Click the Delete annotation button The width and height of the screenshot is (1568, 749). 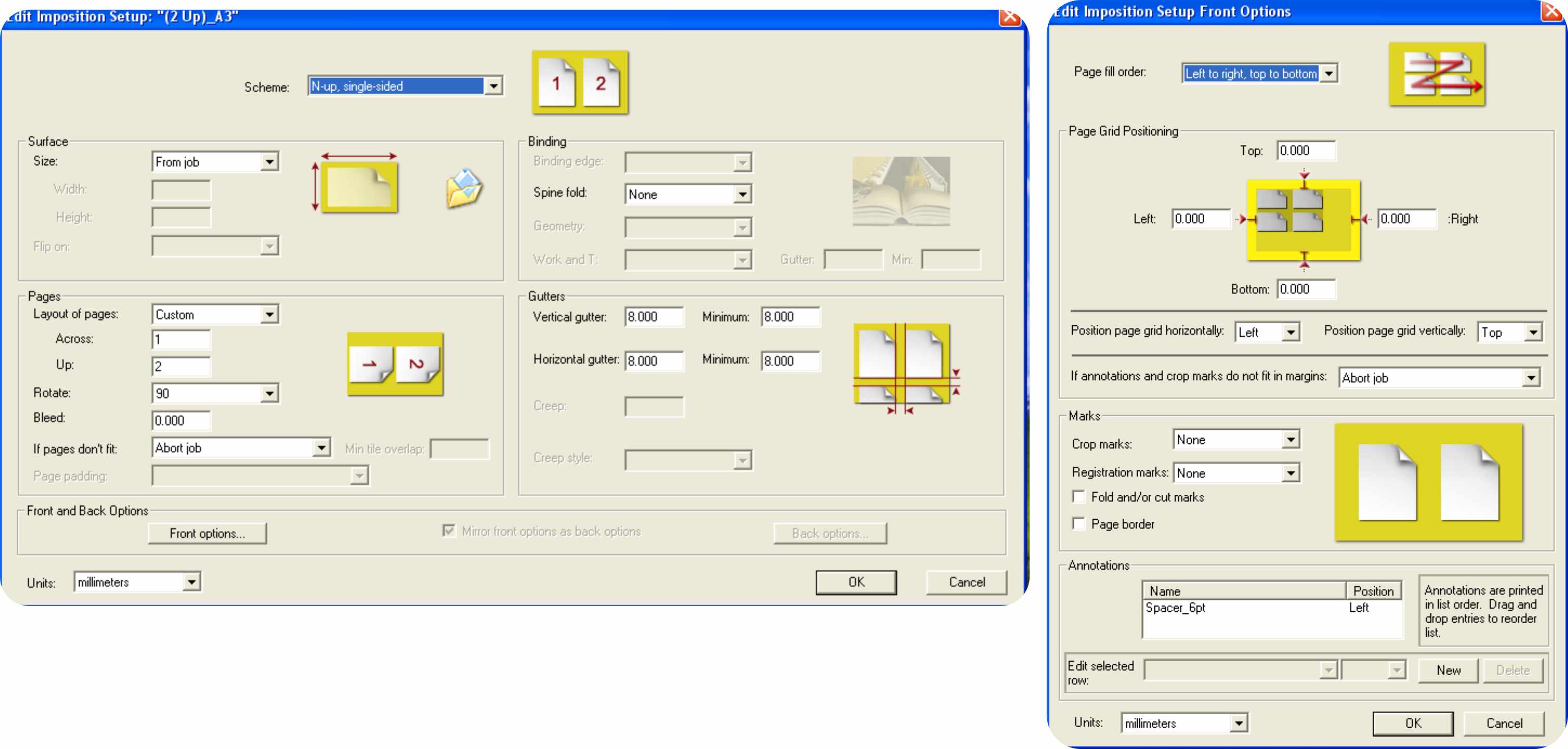pyautogui.click(x=1512, y=671)
